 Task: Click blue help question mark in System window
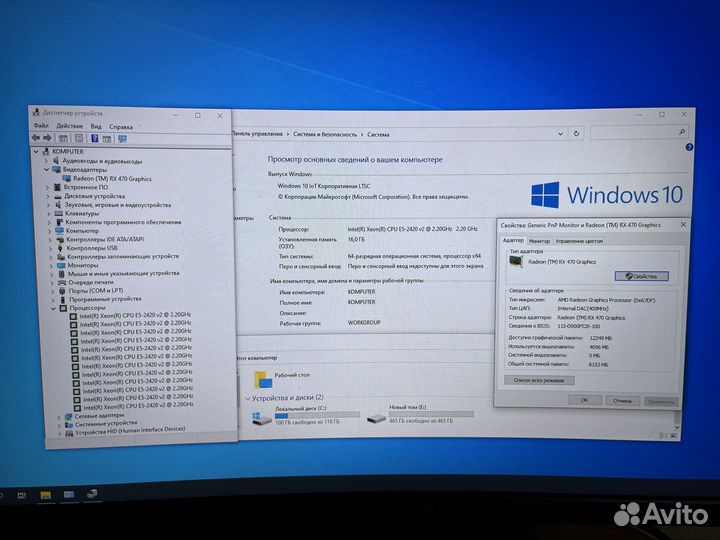[689, 147]
